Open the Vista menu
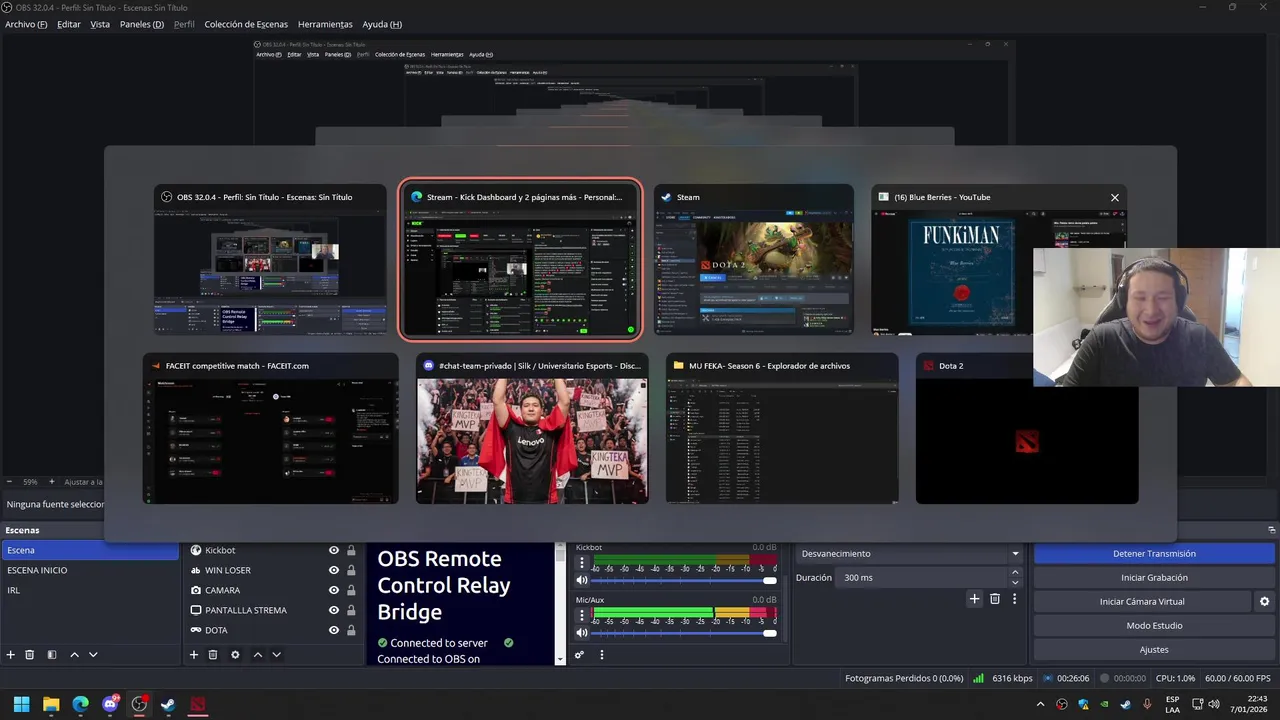Viewport: 1280px width, 720px height. [x=100, y=24]
